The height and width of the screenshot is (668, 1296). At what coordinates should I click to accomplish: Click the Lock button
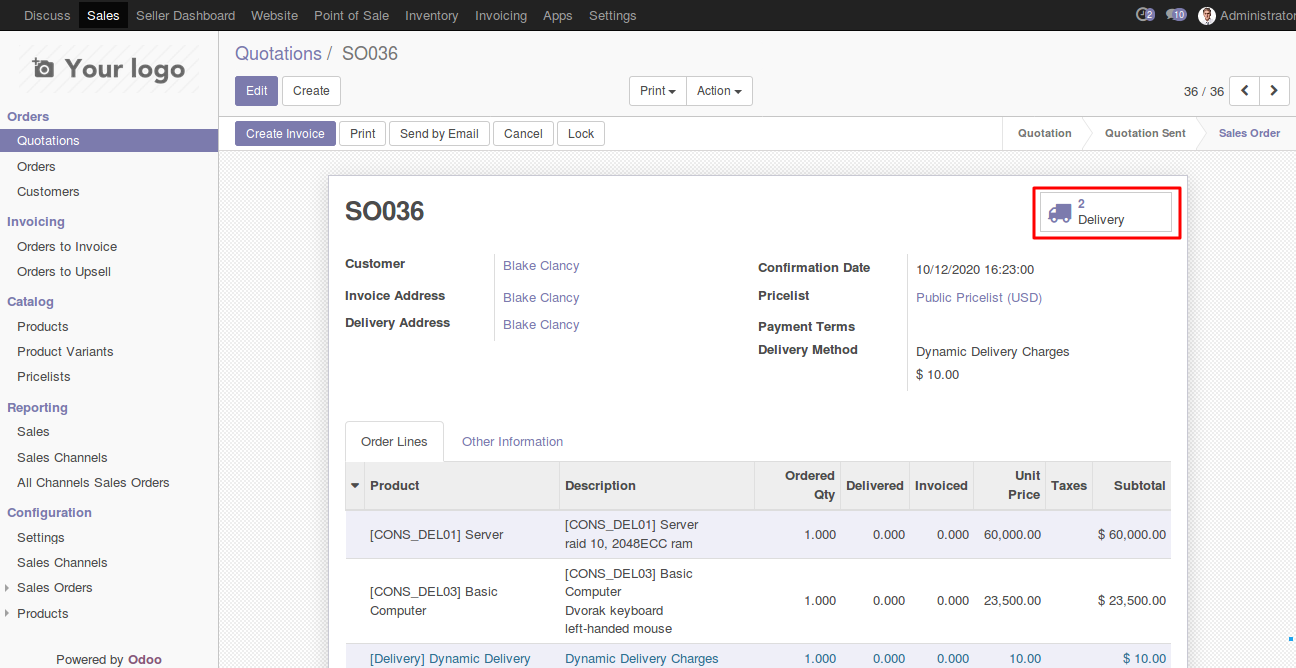[581, 134]
